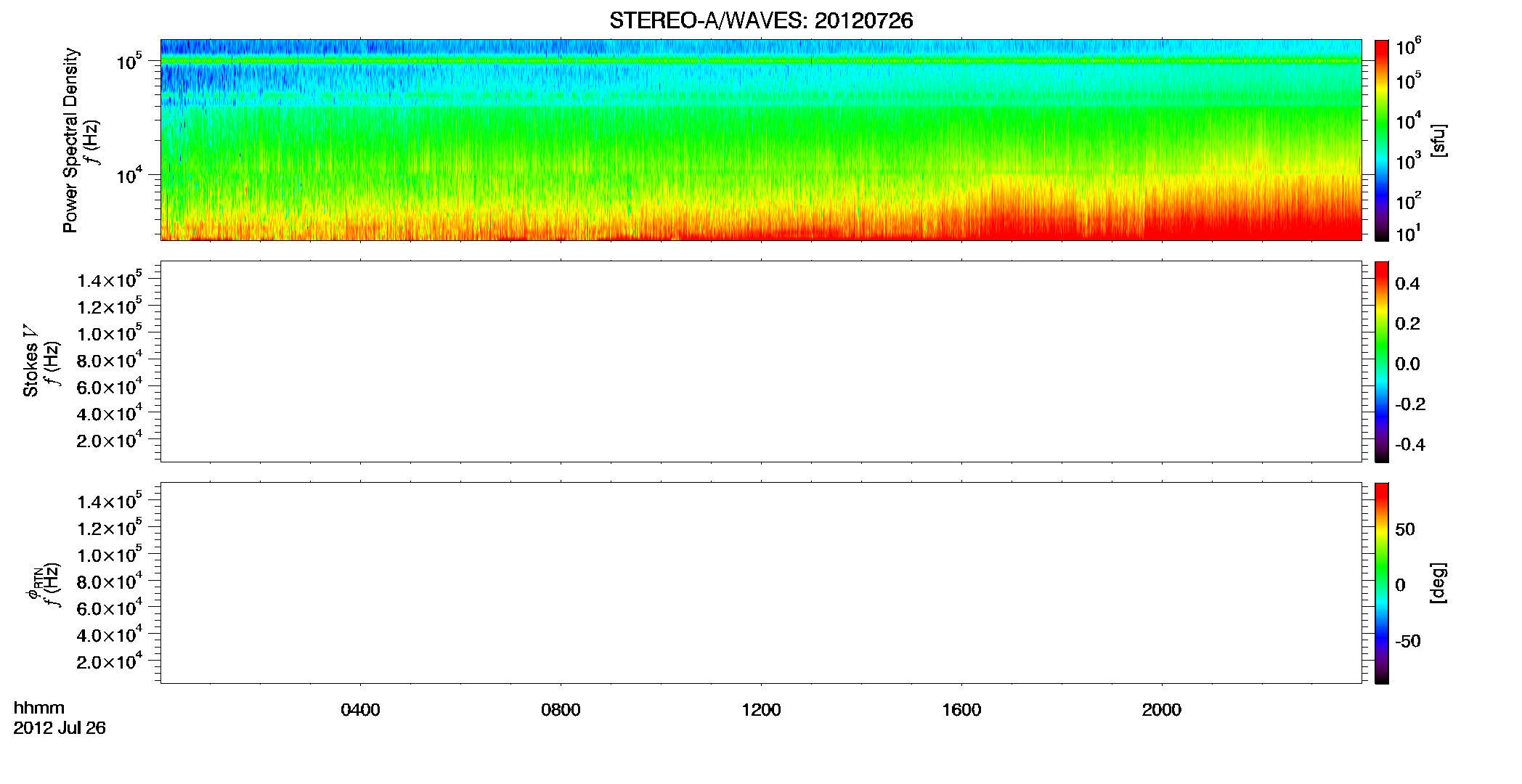
Task: Click the 1.4×10⁵ tick on Stokes V axis
Action: point(110,280)
